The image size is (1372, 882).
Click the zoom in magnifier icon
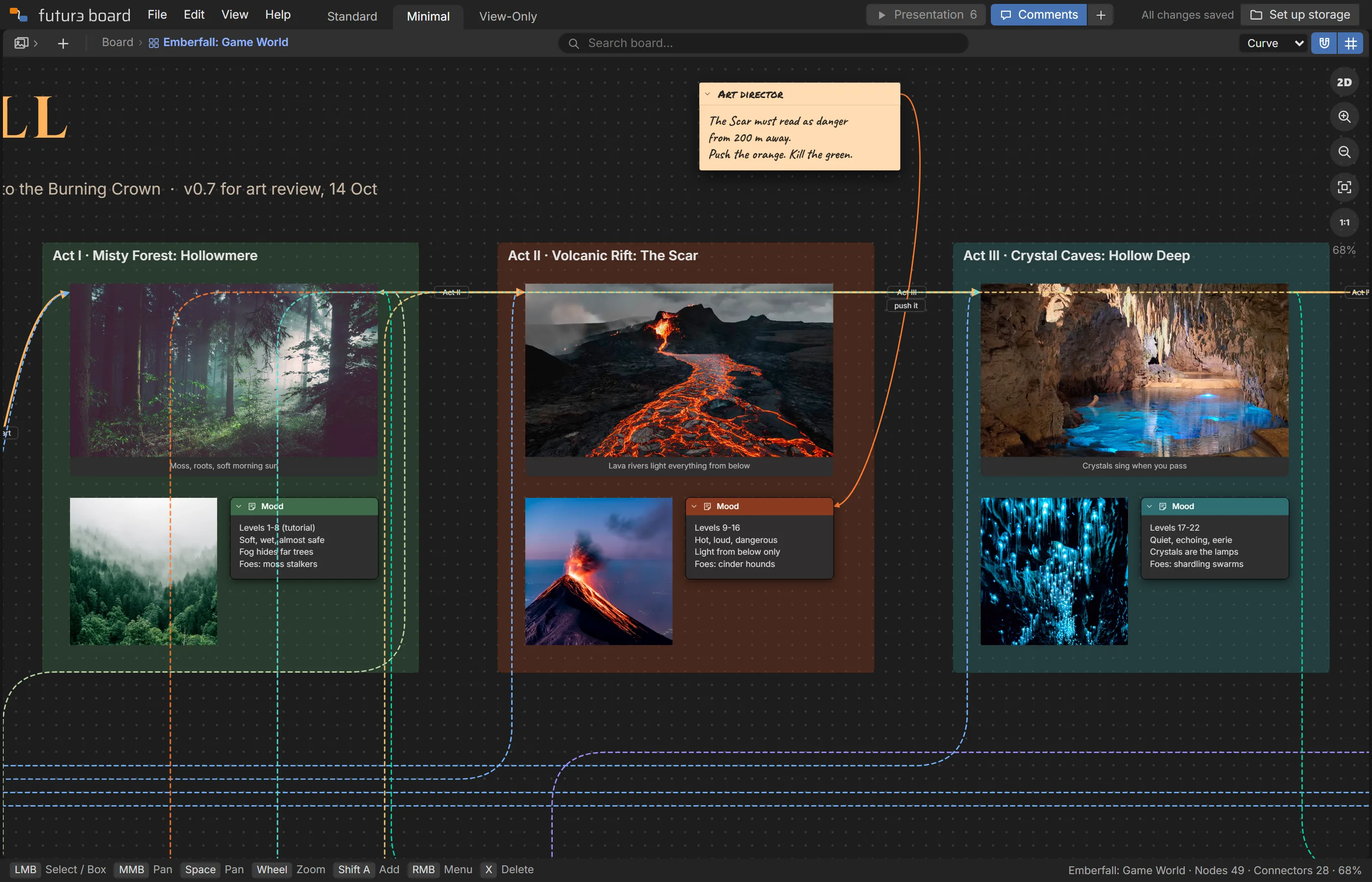coord(1344,117)
